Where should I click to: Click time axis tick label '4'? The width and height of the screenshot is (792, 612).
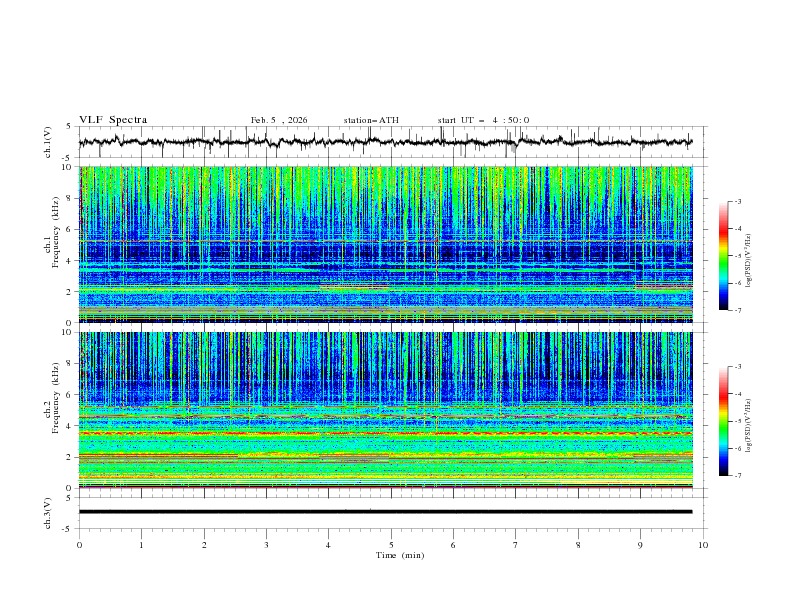329,545
